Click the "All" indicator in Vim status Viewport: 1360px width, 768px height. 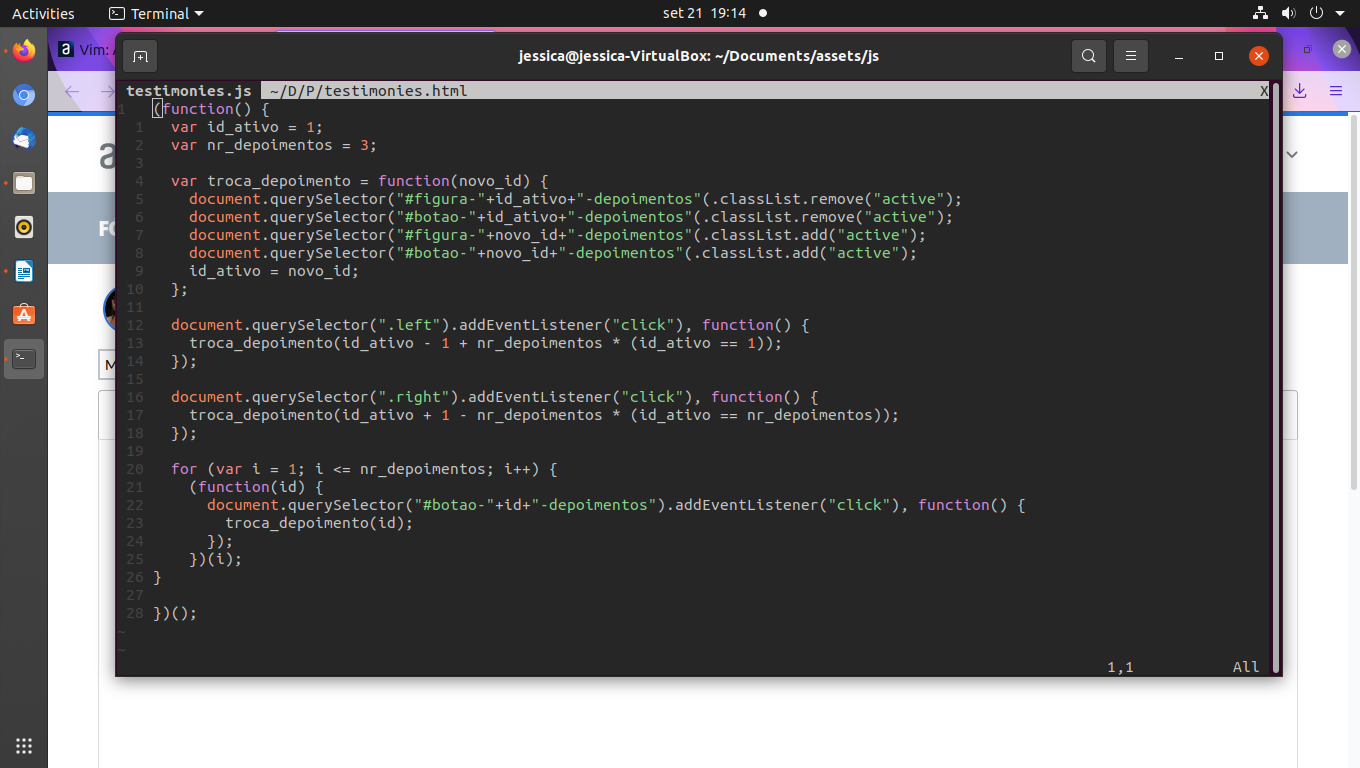[1246, 667]
